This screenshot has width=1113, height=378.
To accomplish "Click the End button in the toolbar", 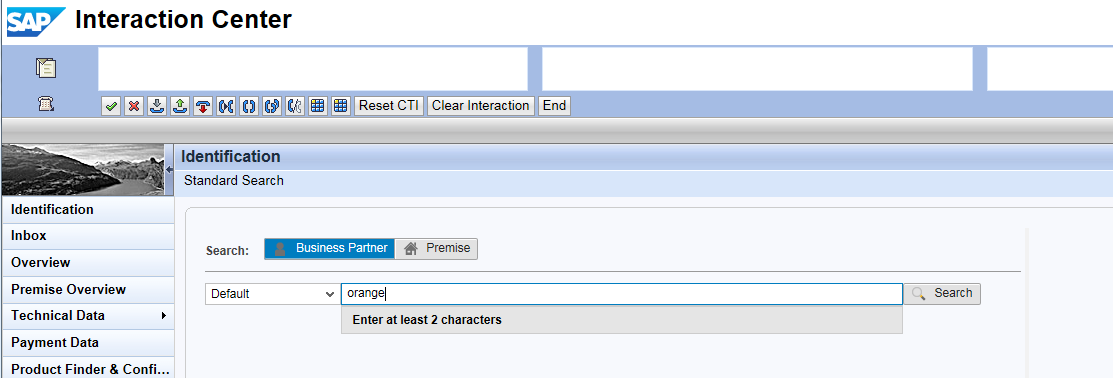I will click(554, 106).
